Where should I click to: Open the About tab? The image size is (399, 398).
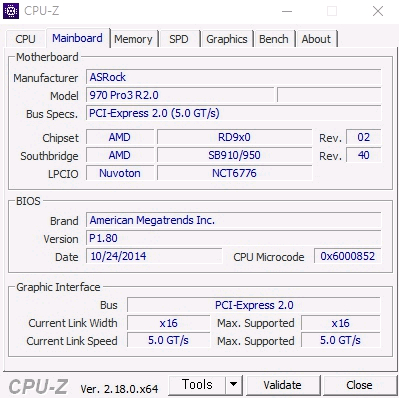[316, 39]
